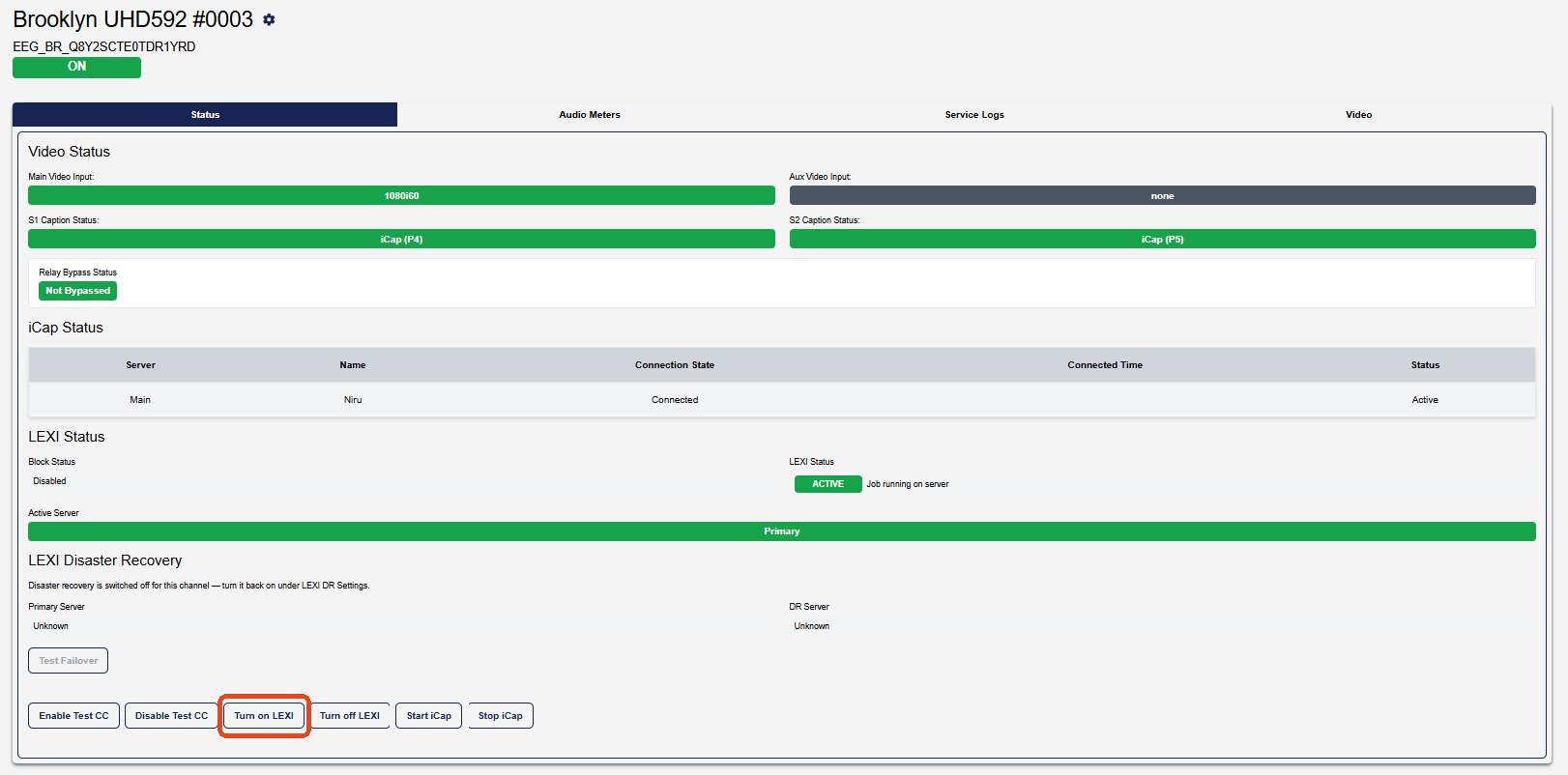
Task: Click the 'Disabled' block status value
Action: pyautogui.click(x=49, y=481)
